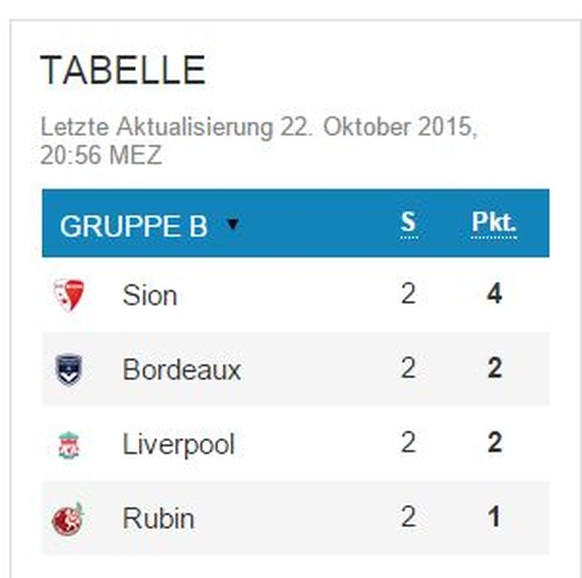Click the TABELLE heading
Image resolution: width=582 pixels, height=578 pixels.
click(x=123, y=70)
